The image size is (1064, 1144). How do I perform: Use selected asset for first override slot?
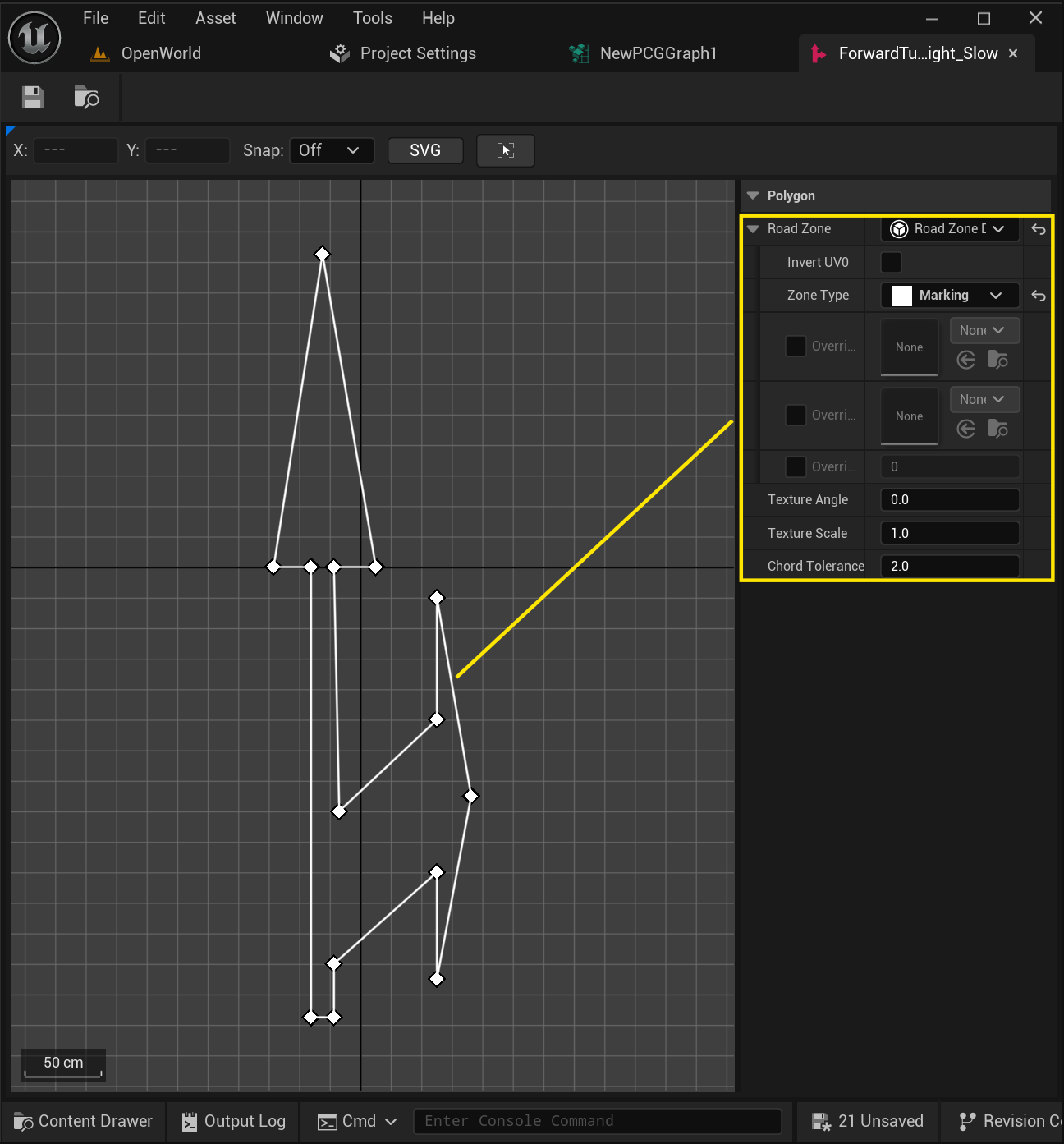966,360
